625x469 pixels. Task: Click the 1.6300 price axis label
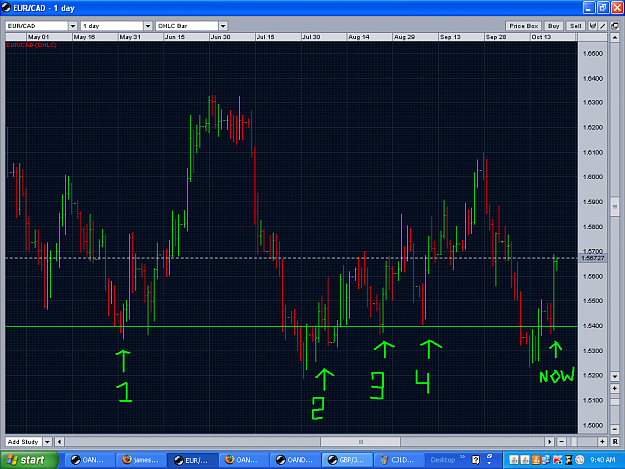coord(593,103)
